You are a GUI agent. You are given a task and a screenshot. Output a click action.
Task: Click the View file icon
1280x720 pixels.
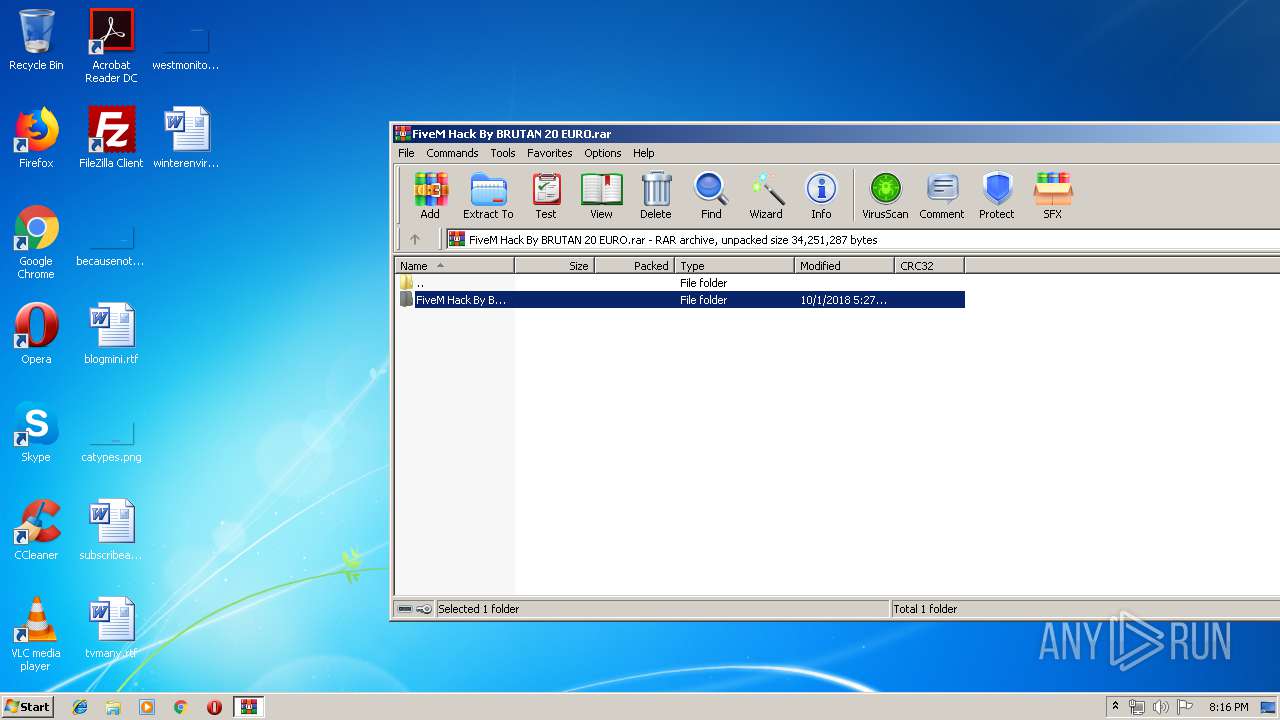[x=601, y=195]
